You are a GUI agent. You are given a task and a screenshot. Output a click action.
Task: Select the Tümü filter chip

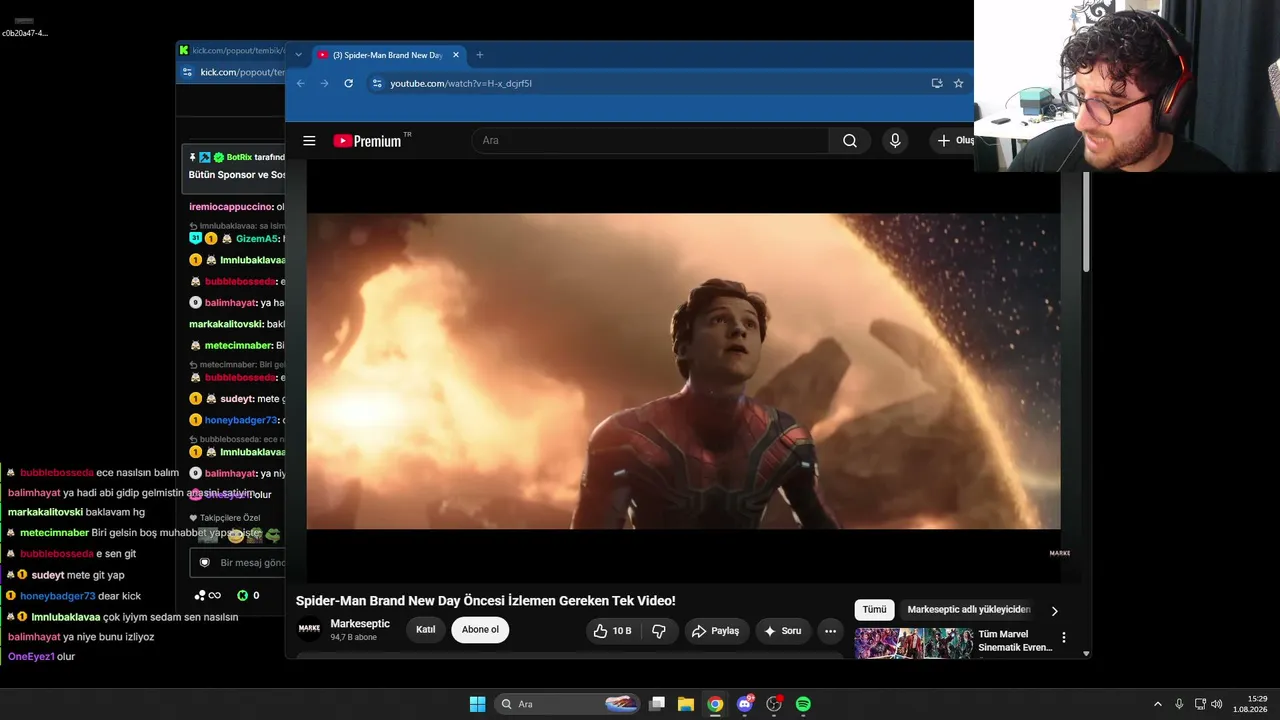coord(875,610)
